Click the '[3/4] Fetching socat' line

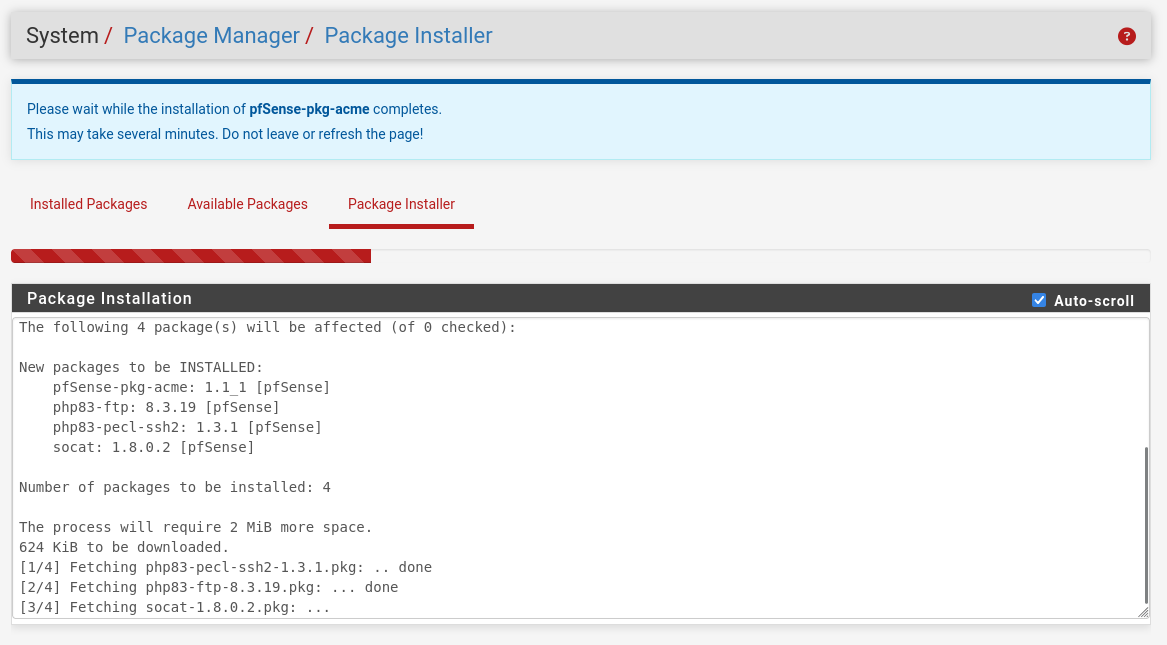(175, 608)
